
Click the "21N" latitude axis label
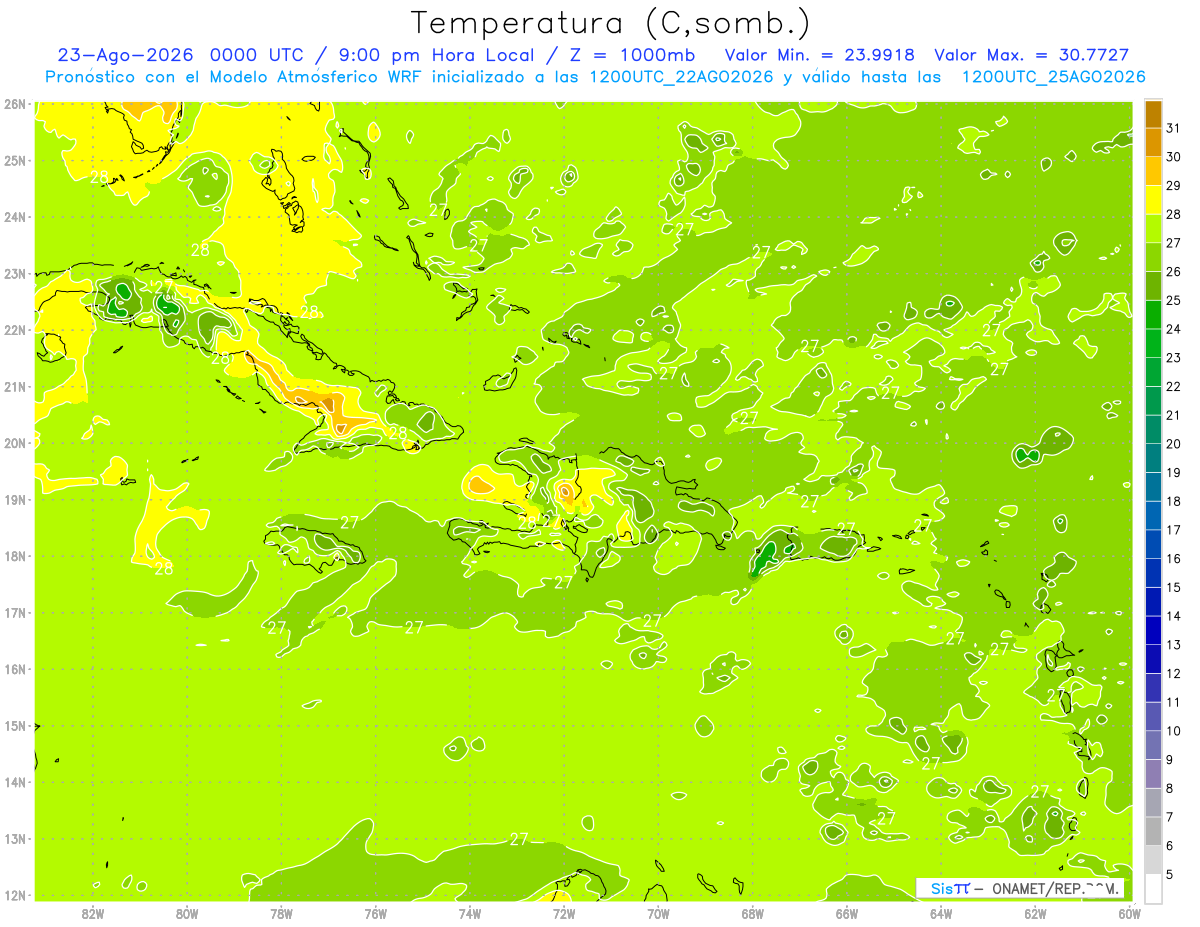pos(14,387)
